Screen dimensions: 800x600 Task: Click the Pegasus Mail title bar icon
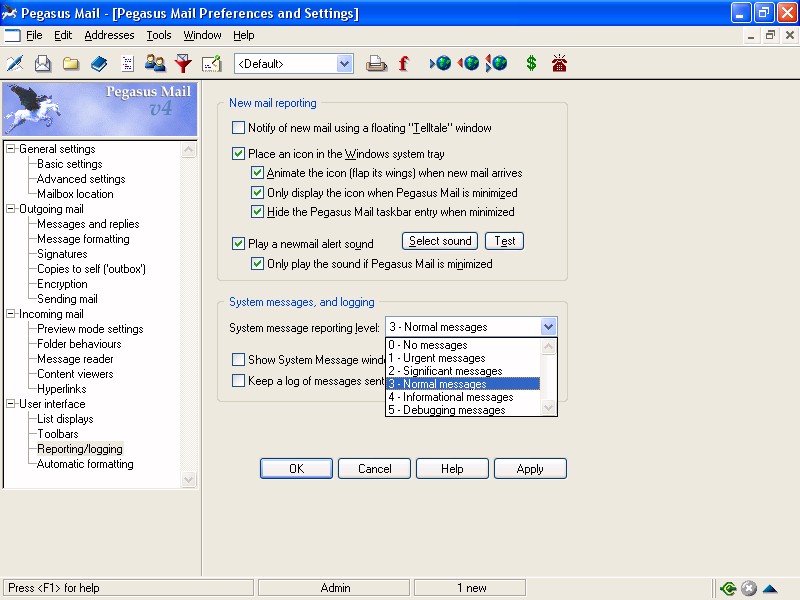[9, 13]
